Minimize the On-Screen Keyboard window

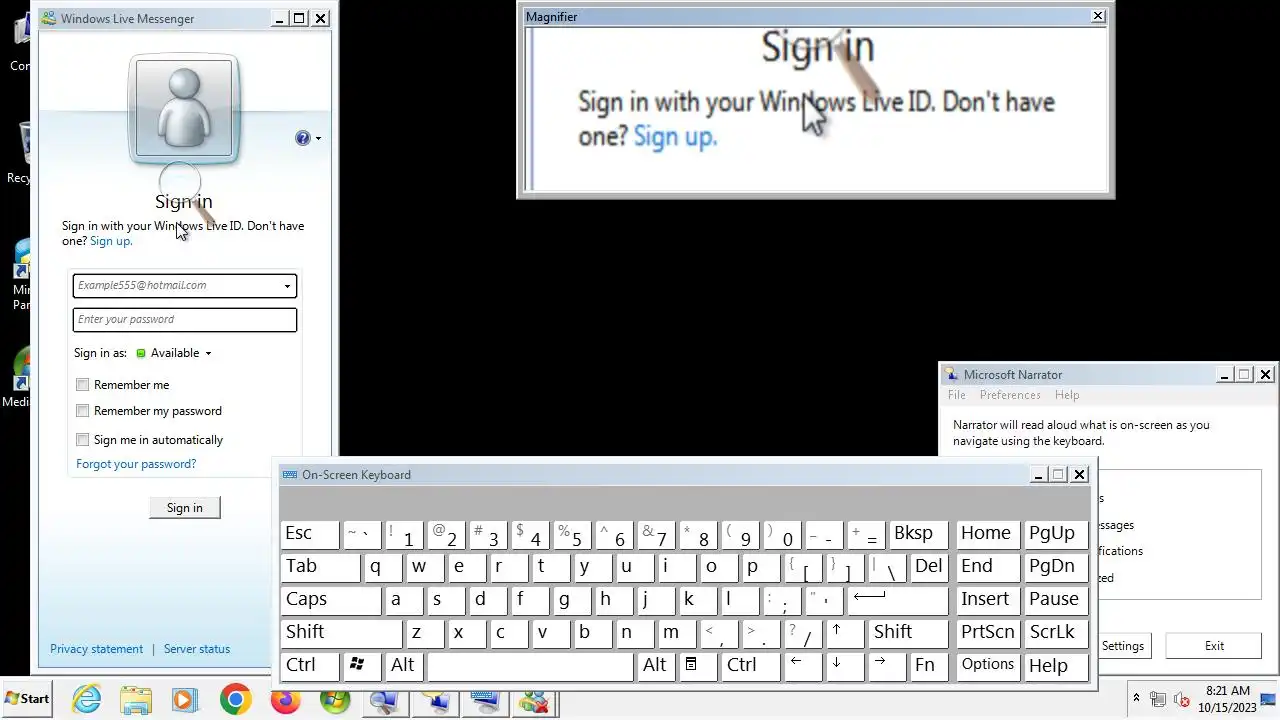coord(1038,475)
